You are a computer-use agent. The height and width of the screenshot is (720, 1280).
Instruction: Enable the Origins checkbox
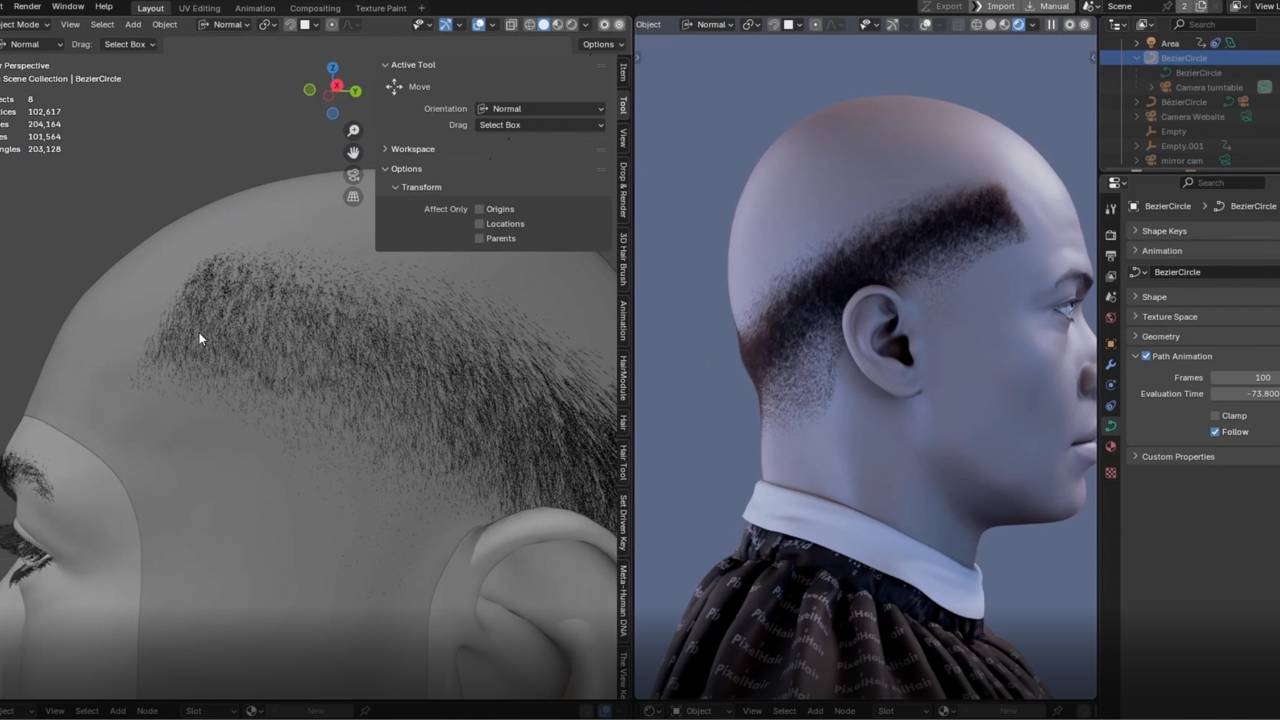pyautogui.click(x=479, y=209)
